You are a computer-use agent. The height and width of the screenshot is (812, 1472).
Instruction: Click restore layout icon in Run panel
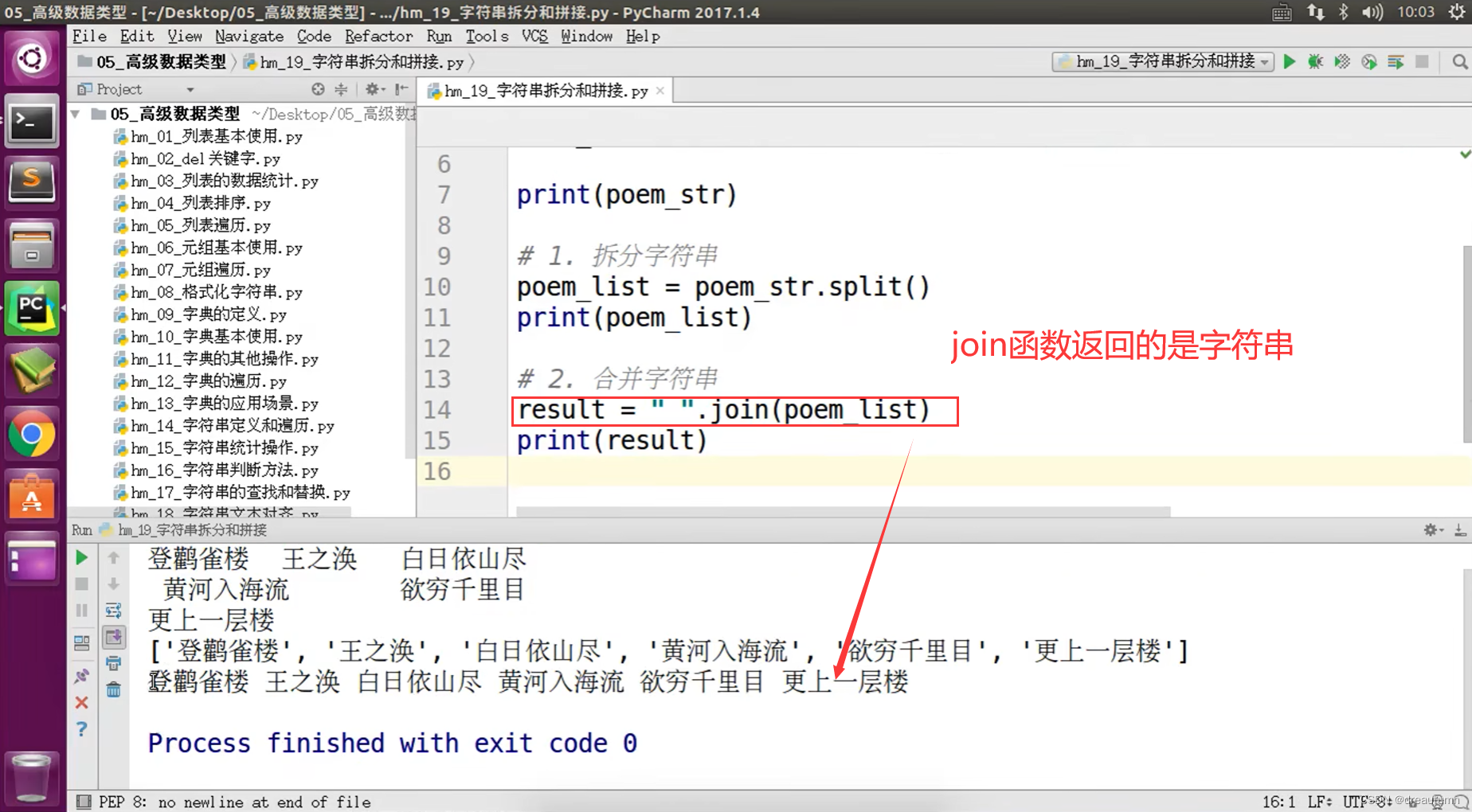coord(81,642)
